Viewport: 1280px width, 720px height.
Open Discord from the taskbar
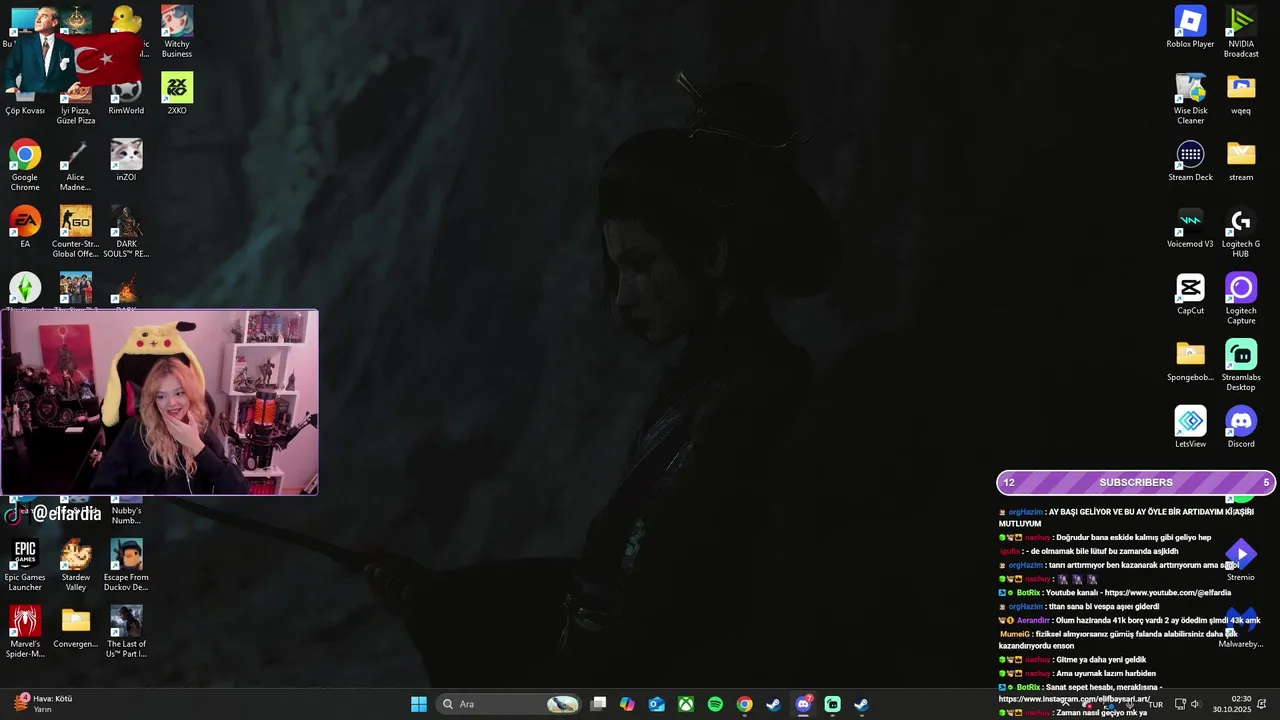coord(803,704)
